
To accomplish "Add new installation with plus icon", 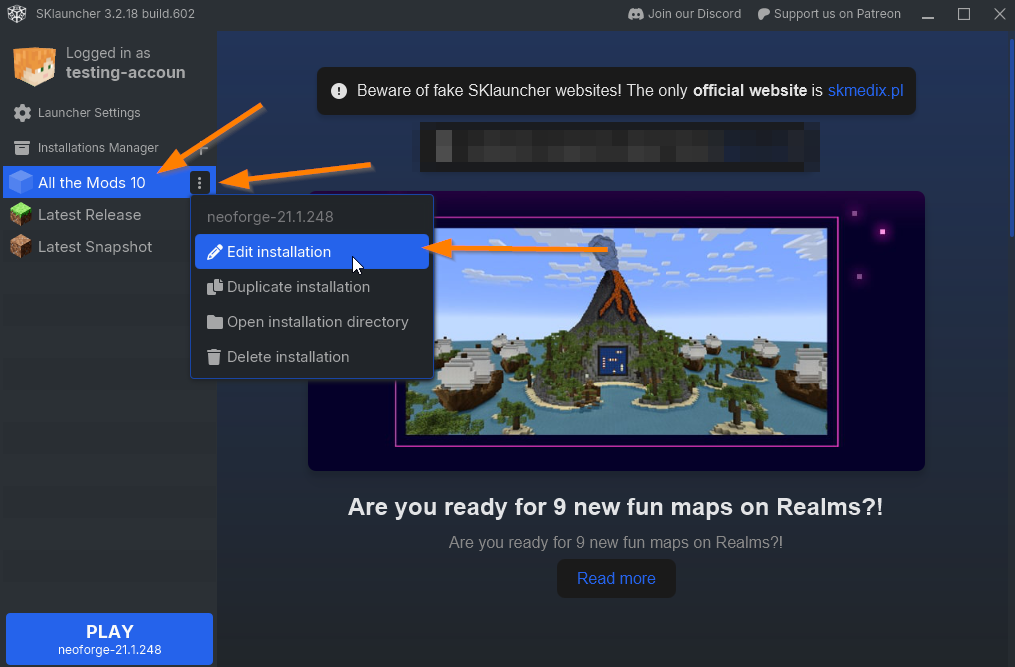I will pos(203,148).
